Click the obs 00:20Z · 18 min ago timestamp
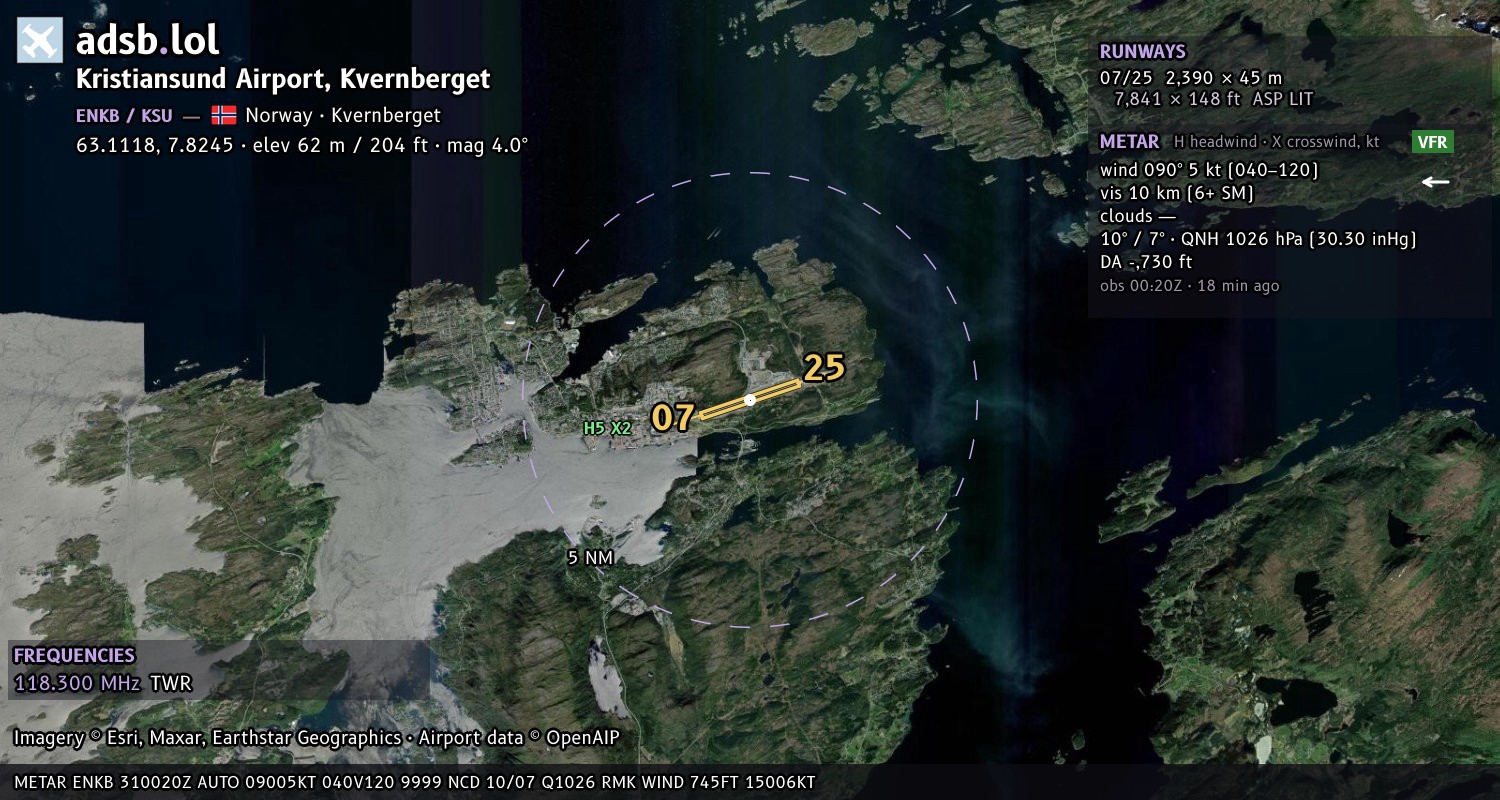 coord(1189,286)
